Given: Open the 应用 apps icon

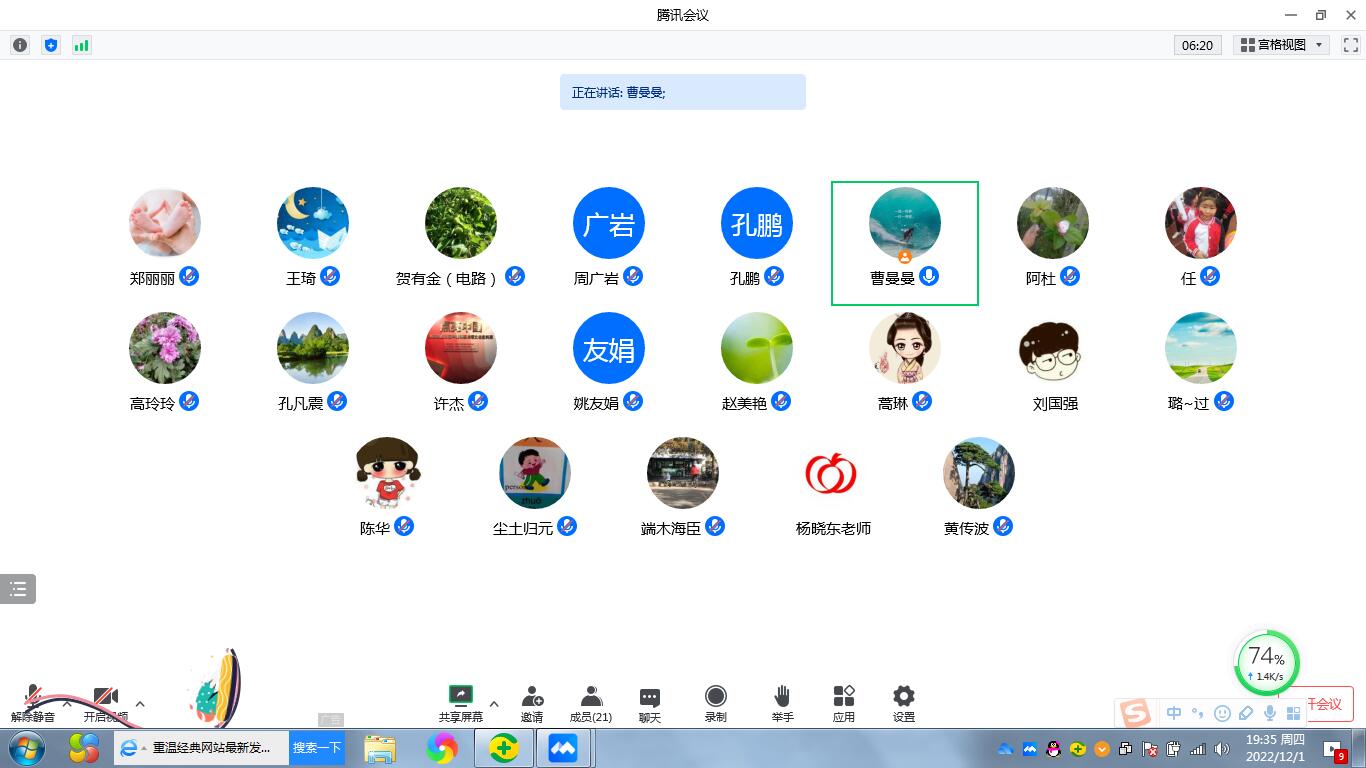Looking at the screenshot, I should [844, 703].
